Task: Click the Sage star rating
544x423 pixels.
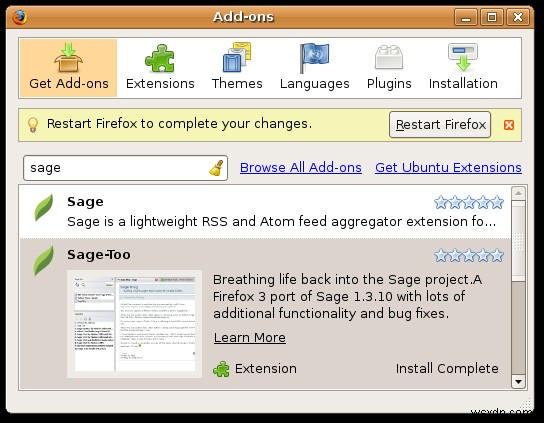Action: coord(469,202)
